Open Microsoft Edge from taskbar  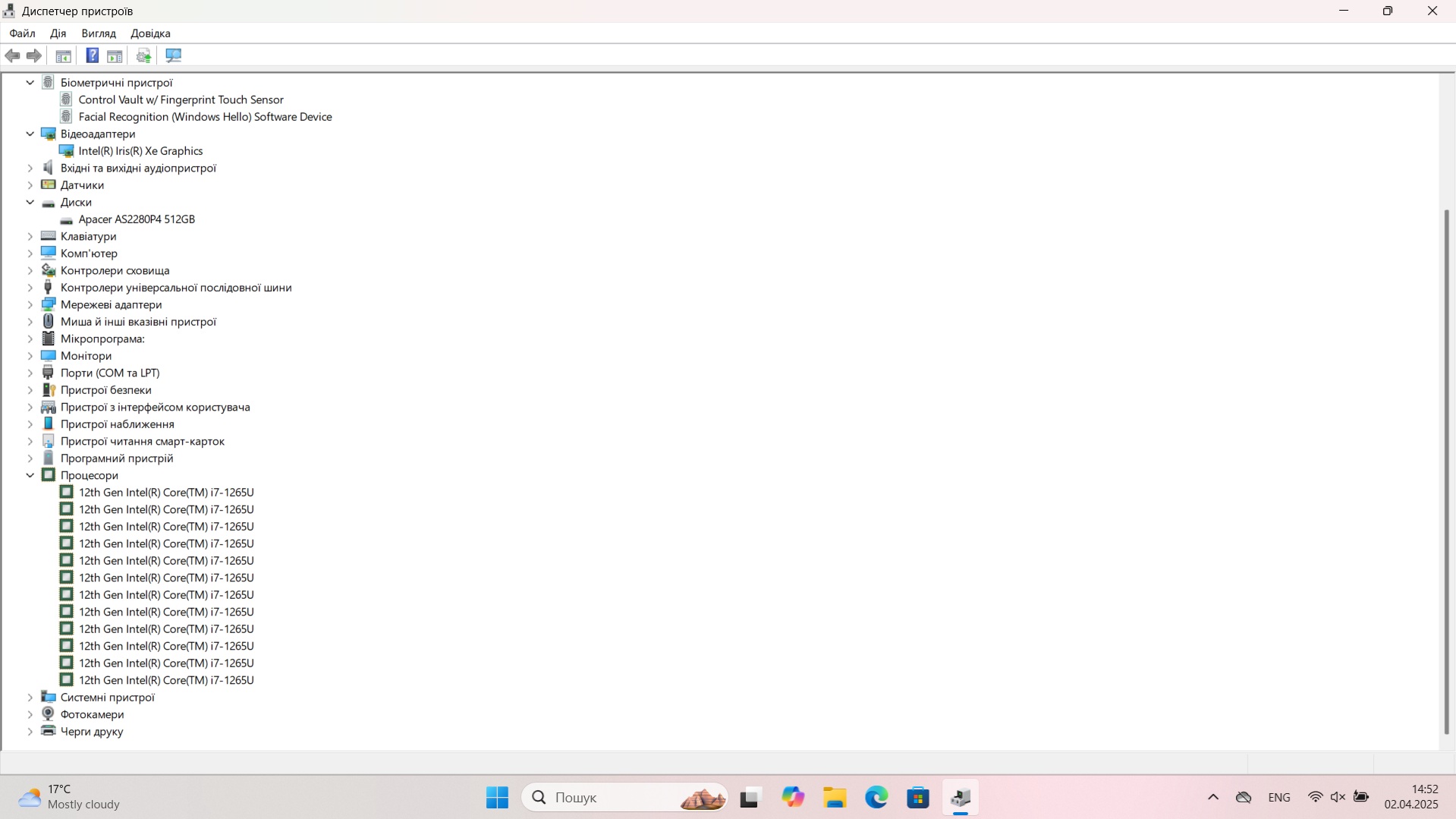click(x=876, y=797)
